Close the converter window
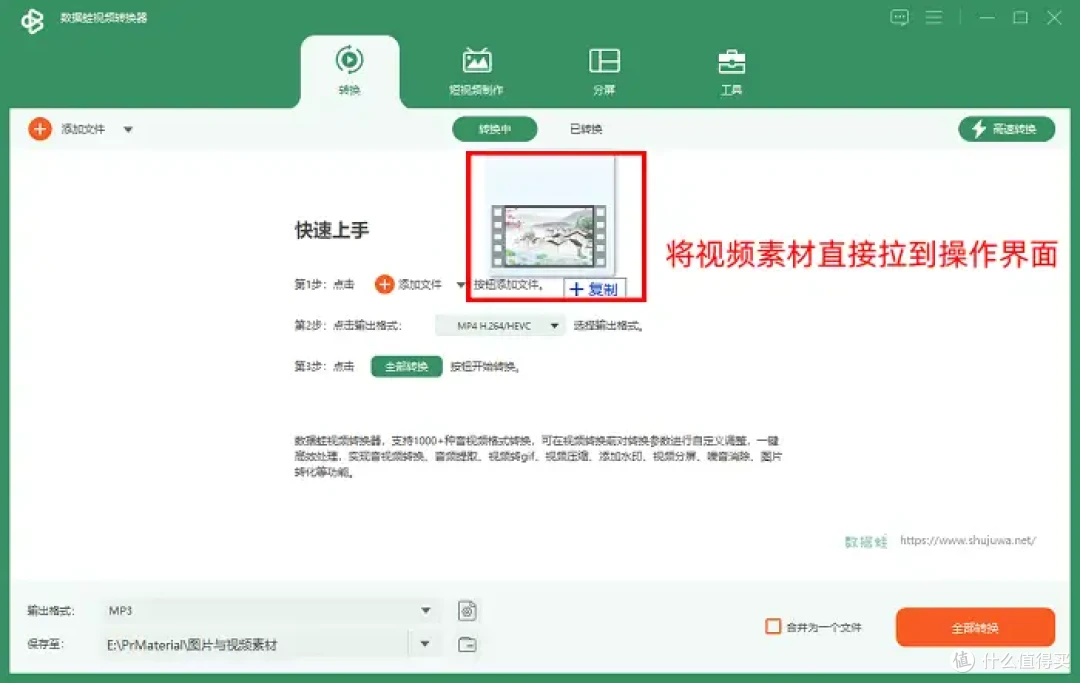Image resolution: width=1080 pixels, height=683 pixels. click(1055, 18)
